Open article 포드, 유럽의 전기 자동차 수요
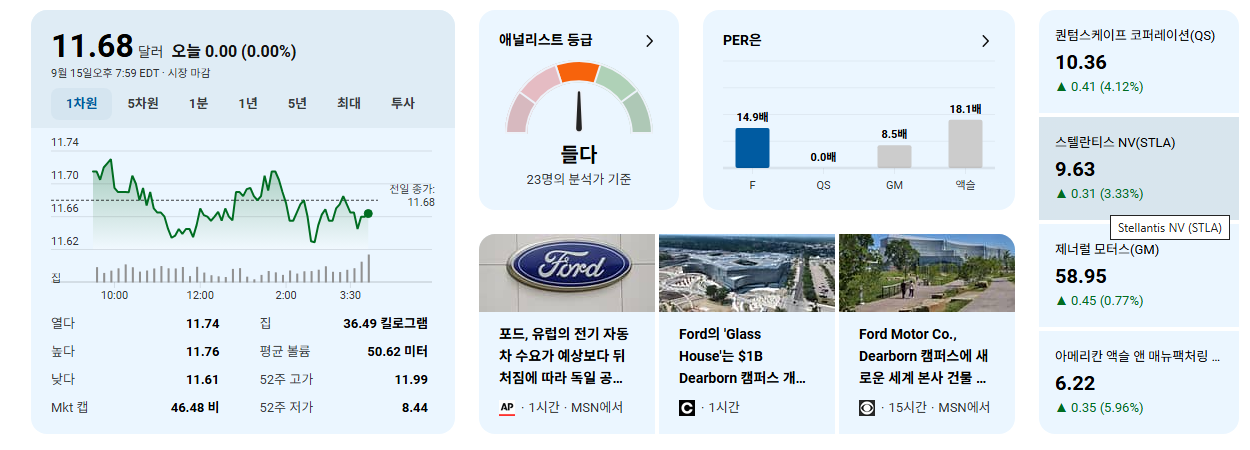The height and width of the screenshot is (450, 1250). (x=565, y=356)
